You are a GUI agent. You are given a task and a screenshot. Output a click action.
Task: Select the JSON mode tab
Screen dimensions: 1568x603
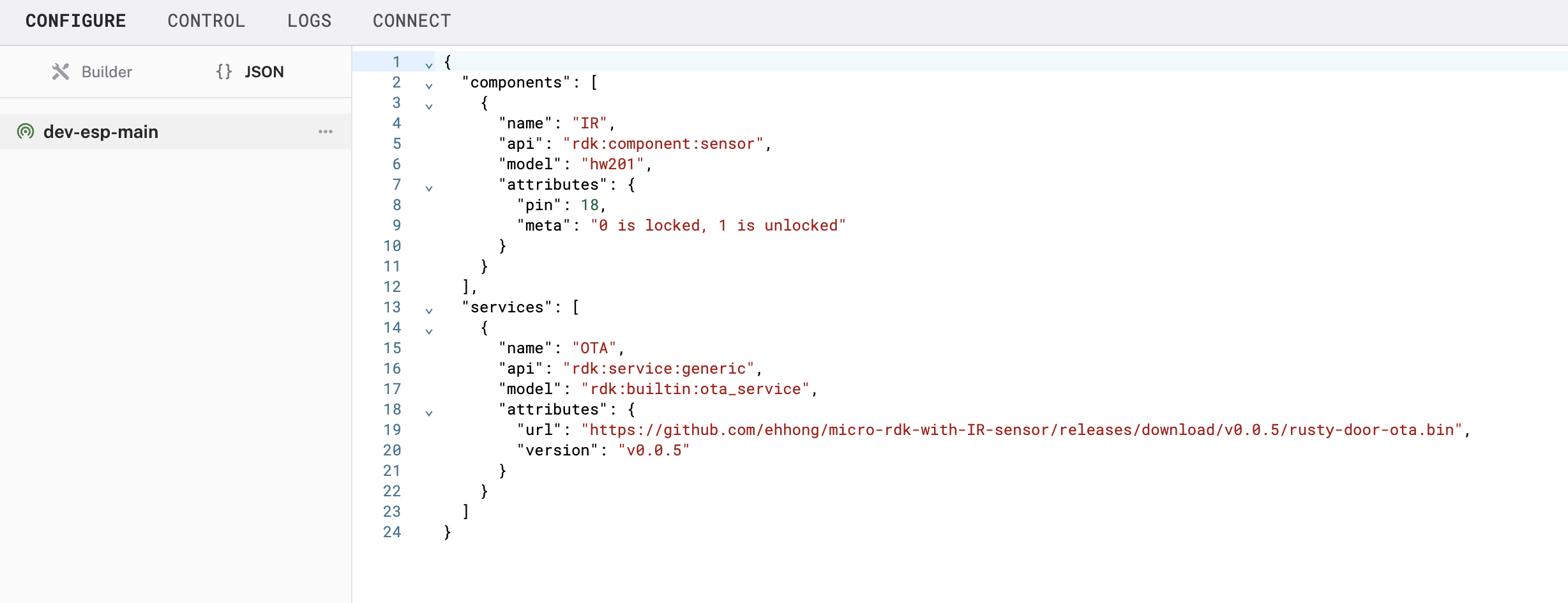[x=250, y=72]
